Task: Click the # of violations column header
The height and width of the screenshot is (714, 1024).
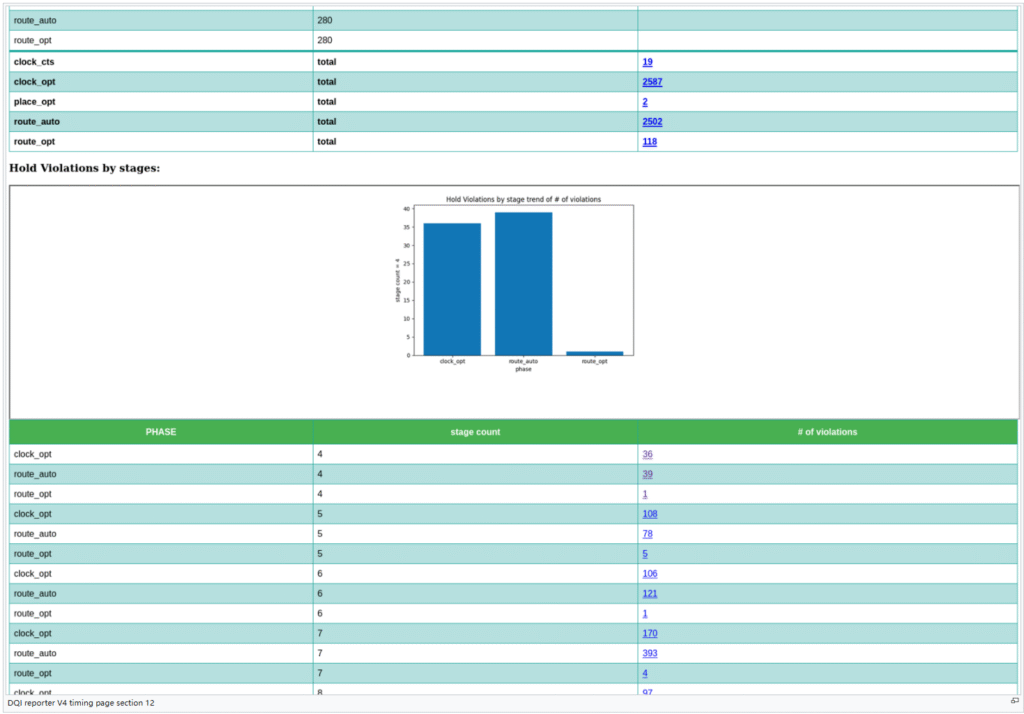Action: (x=827, y=432)
